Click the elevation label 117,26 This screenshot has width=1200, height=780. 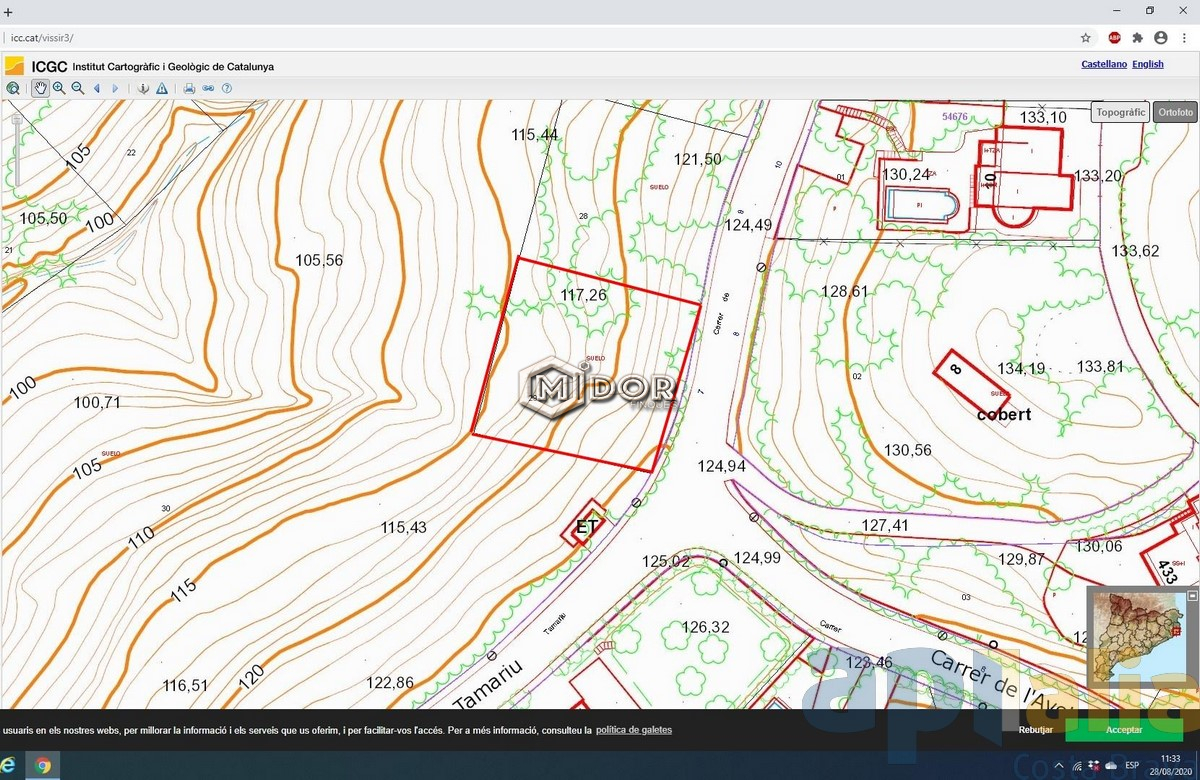click(x=584, y=295)
